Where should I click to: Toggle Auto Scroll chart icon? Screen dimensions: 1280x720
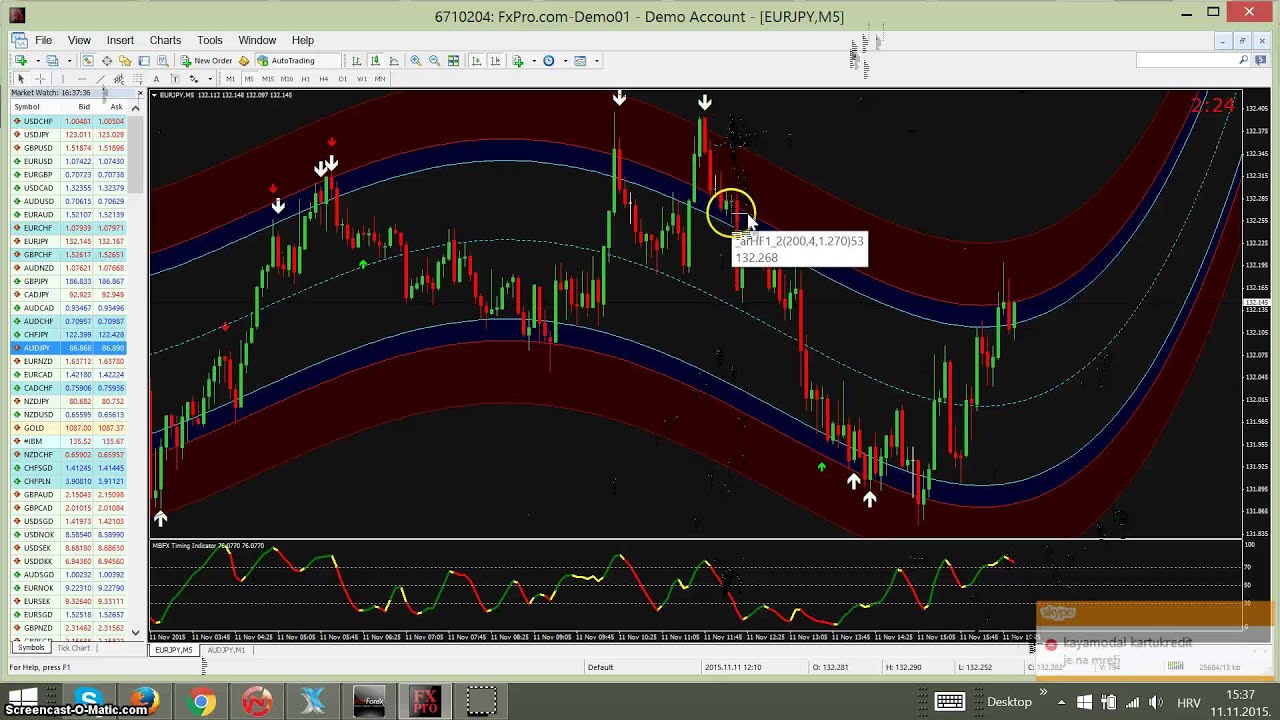(476, 61)
